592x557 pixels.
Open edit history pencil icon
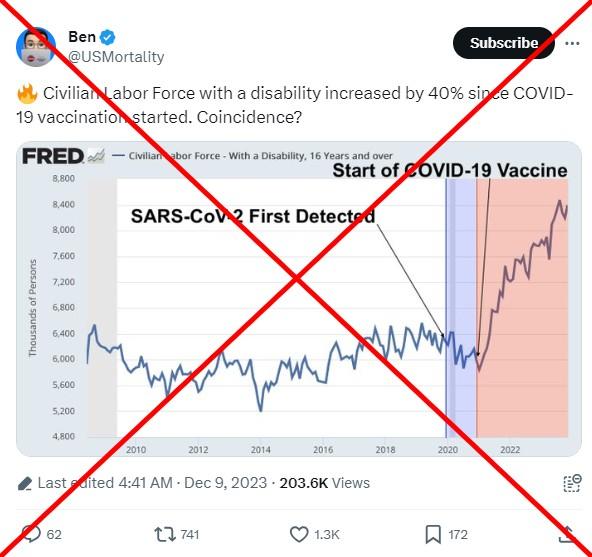tap(25, 483)
